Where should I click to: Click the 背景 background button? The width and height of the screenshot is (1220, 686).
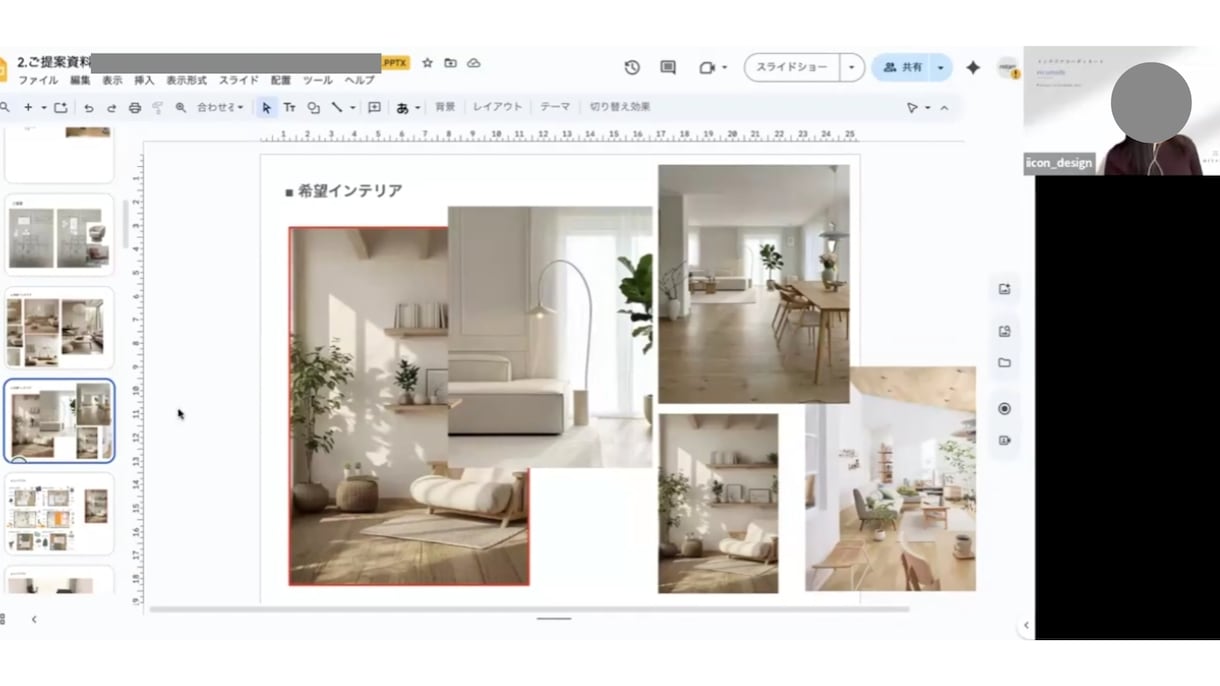click(x=445, y=107)
